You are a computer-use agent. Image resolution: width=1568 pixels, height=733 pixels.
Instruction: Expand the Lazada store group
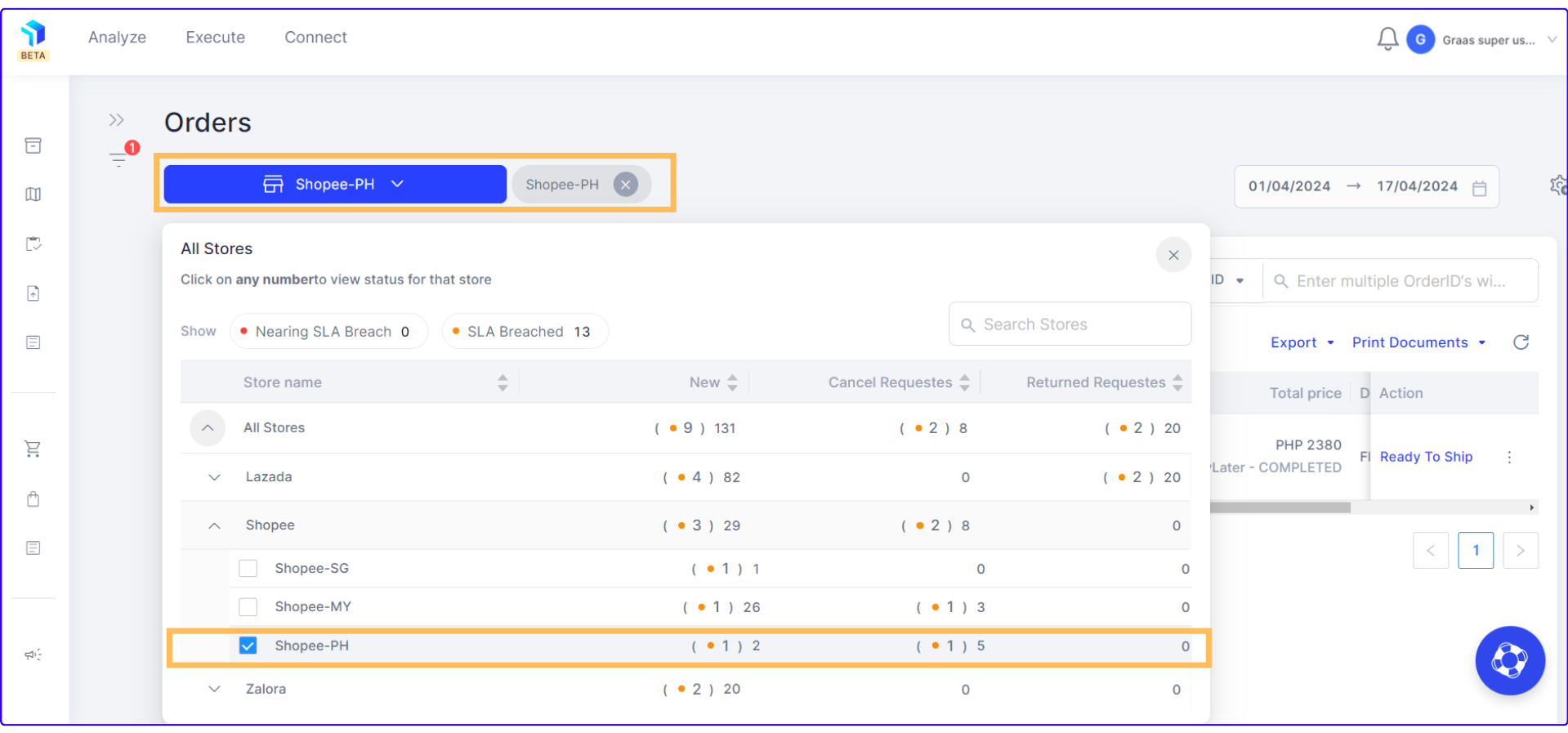[214, 477]
